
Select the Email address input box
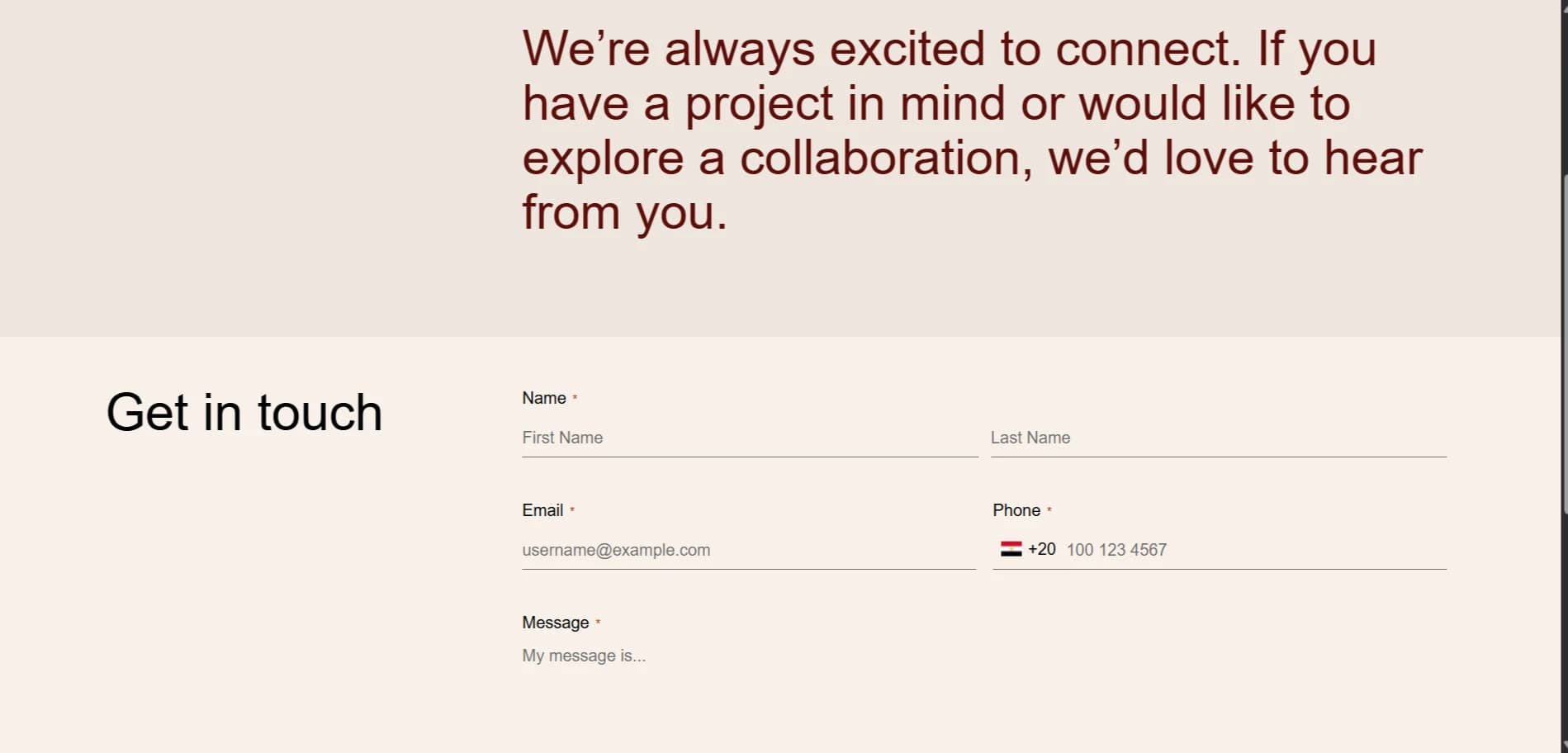click(748, 551)
